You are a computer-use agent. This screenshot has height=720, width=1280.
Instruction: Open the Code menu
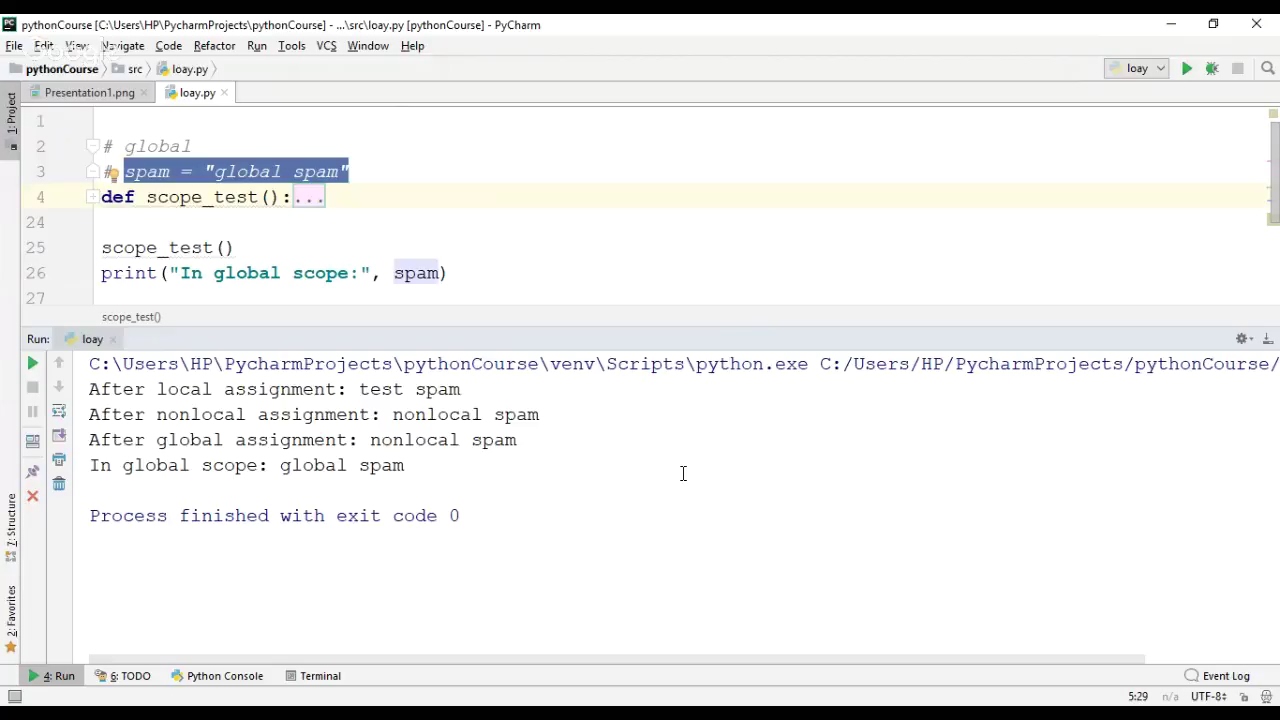click(169, 46)
